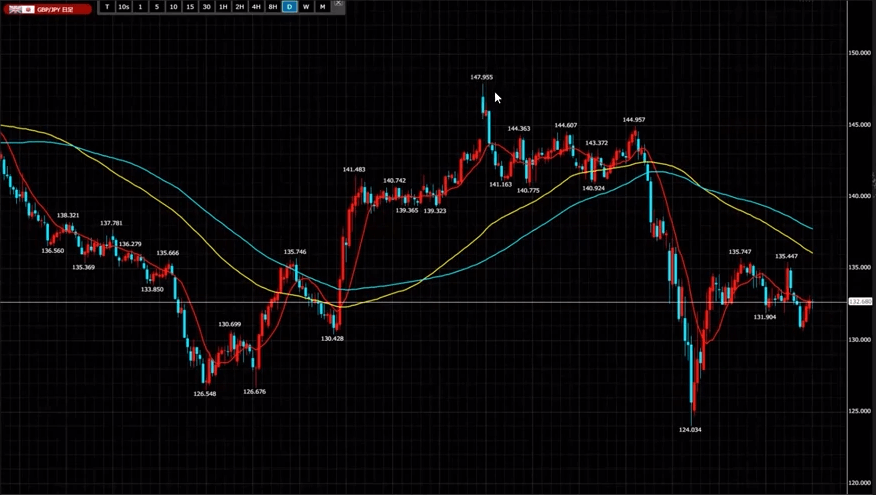Switch to 1H hourly timeframe
Screen dimensions: 876x495
click(x=224, y=7)
